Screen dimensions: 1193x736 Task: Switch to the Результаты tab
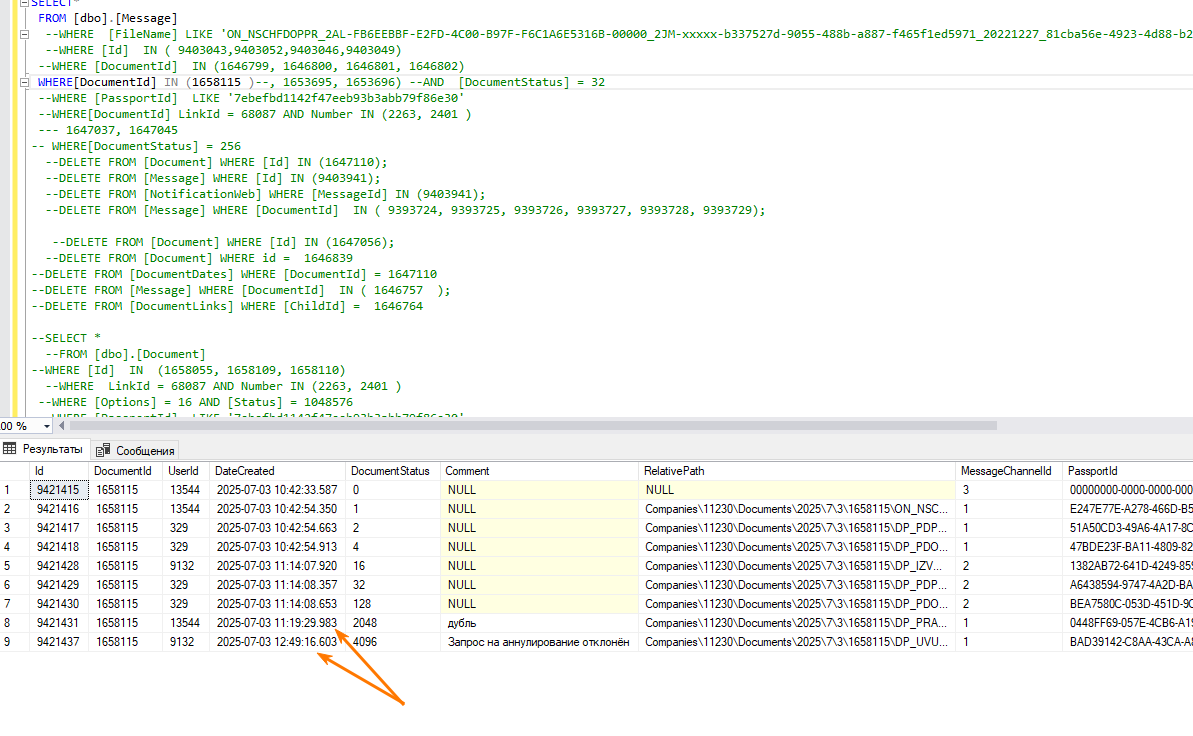[x=45, y=450]
